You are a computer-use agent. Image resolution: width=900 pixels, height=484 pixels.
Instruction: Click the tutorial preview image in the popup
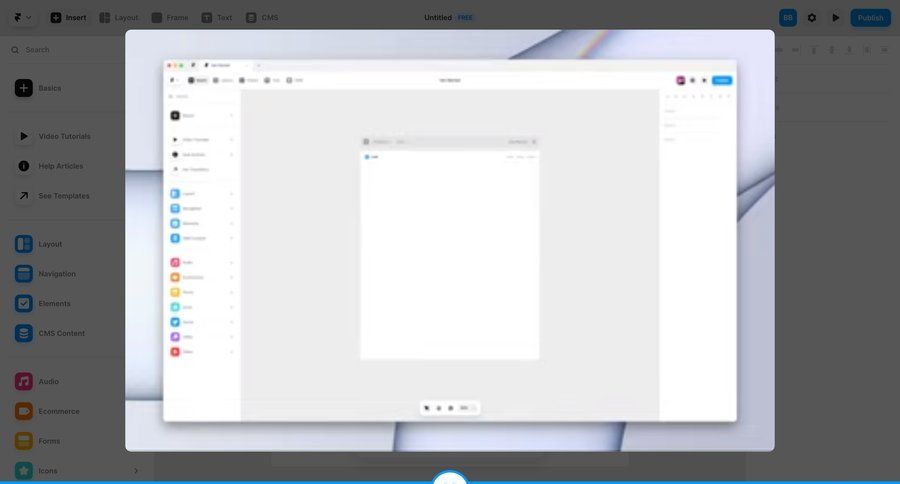click(x=449, y=241)
